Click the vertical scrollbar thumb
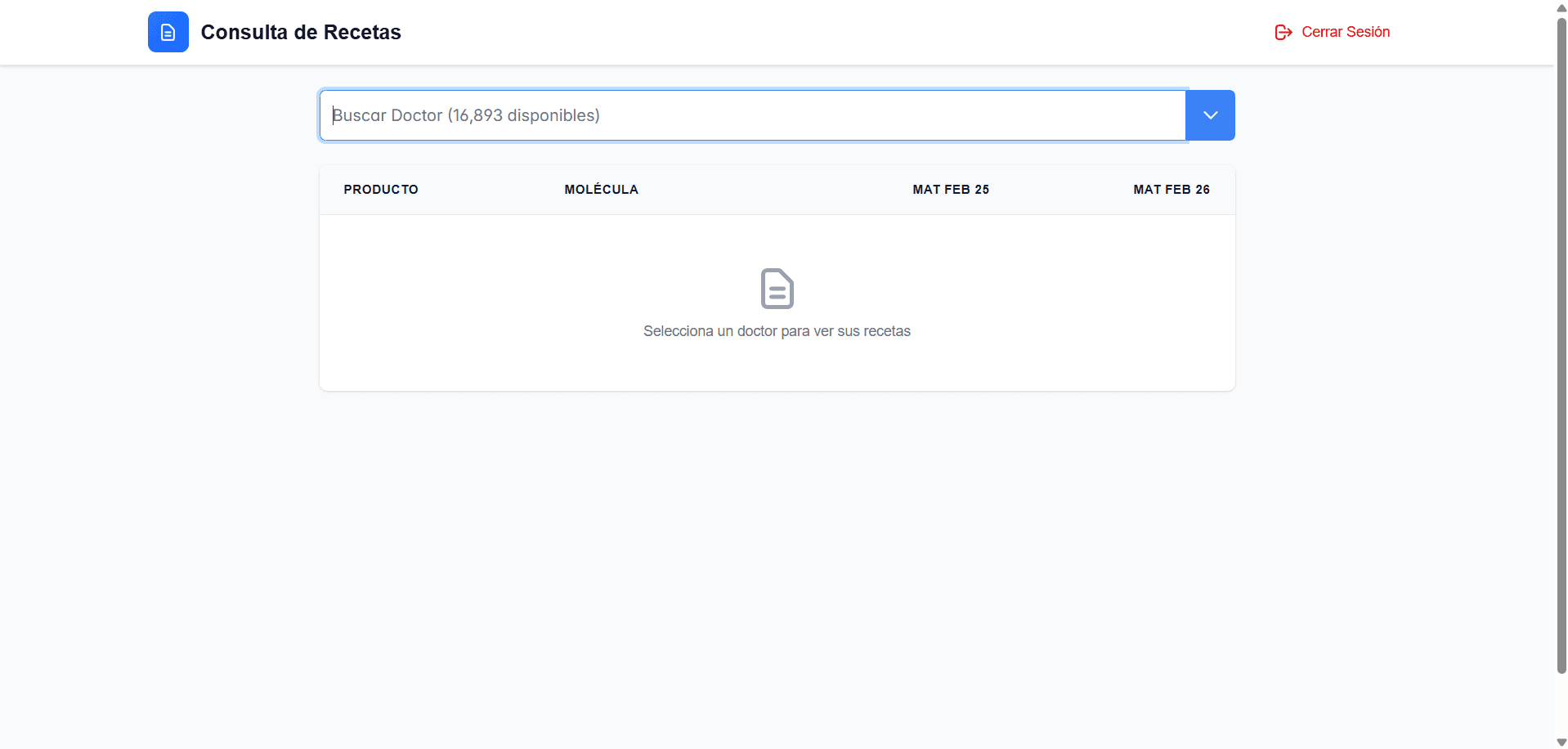The image size is (1568, 749). coord(1561,343)
